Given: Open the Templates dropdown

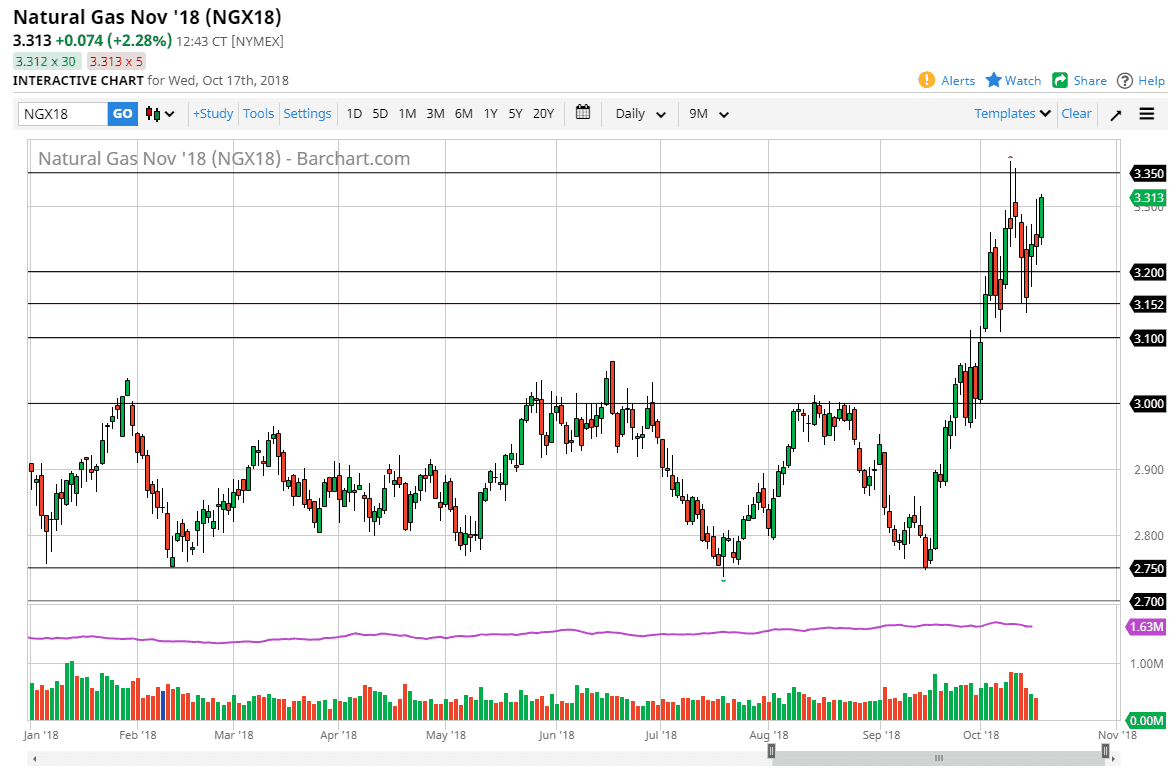Looking at the screenshot, I should click(1012, 114).
